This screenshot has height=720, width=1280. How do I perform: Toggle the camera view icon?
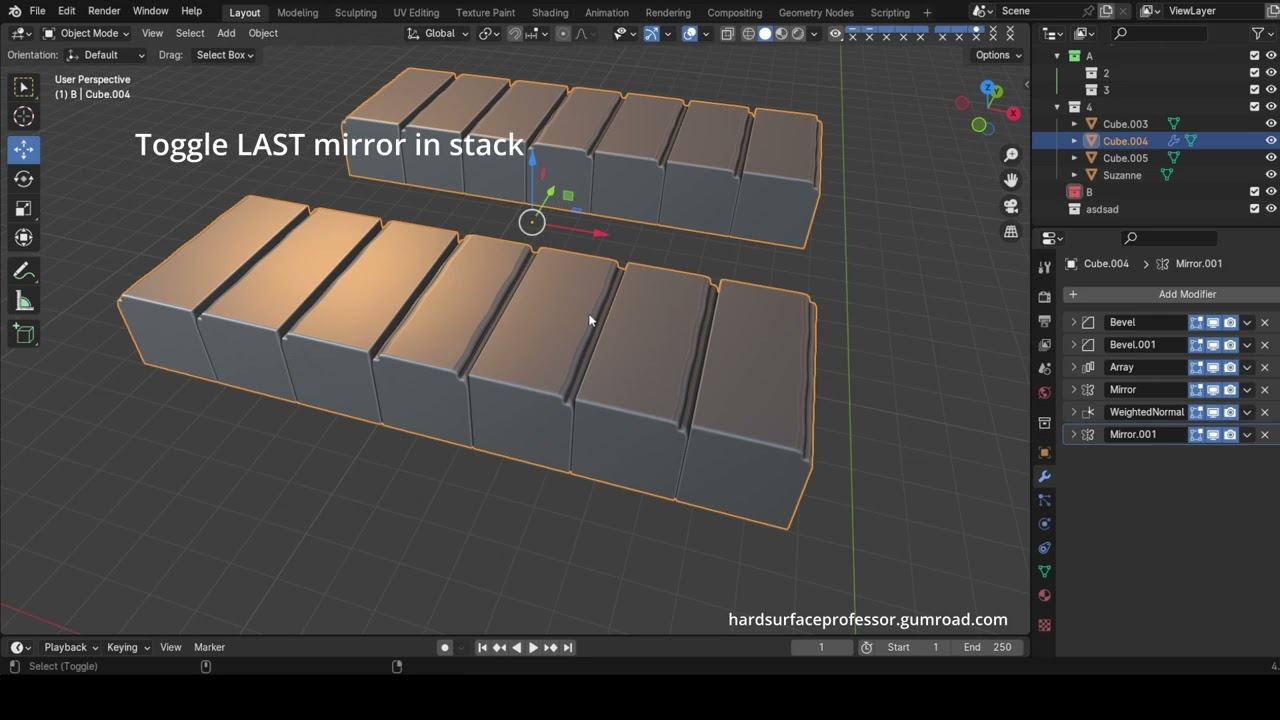(x=1011, y=206)
